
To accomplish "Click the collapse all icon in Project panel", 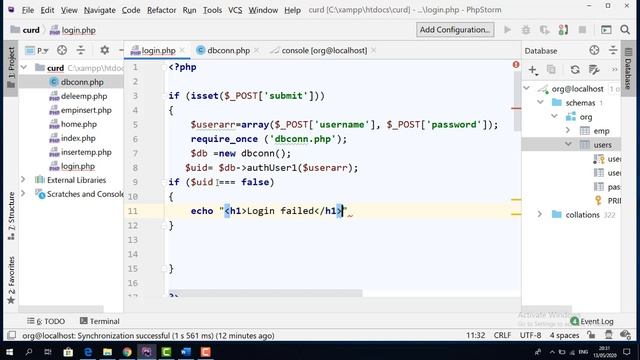I will point(81,50).
